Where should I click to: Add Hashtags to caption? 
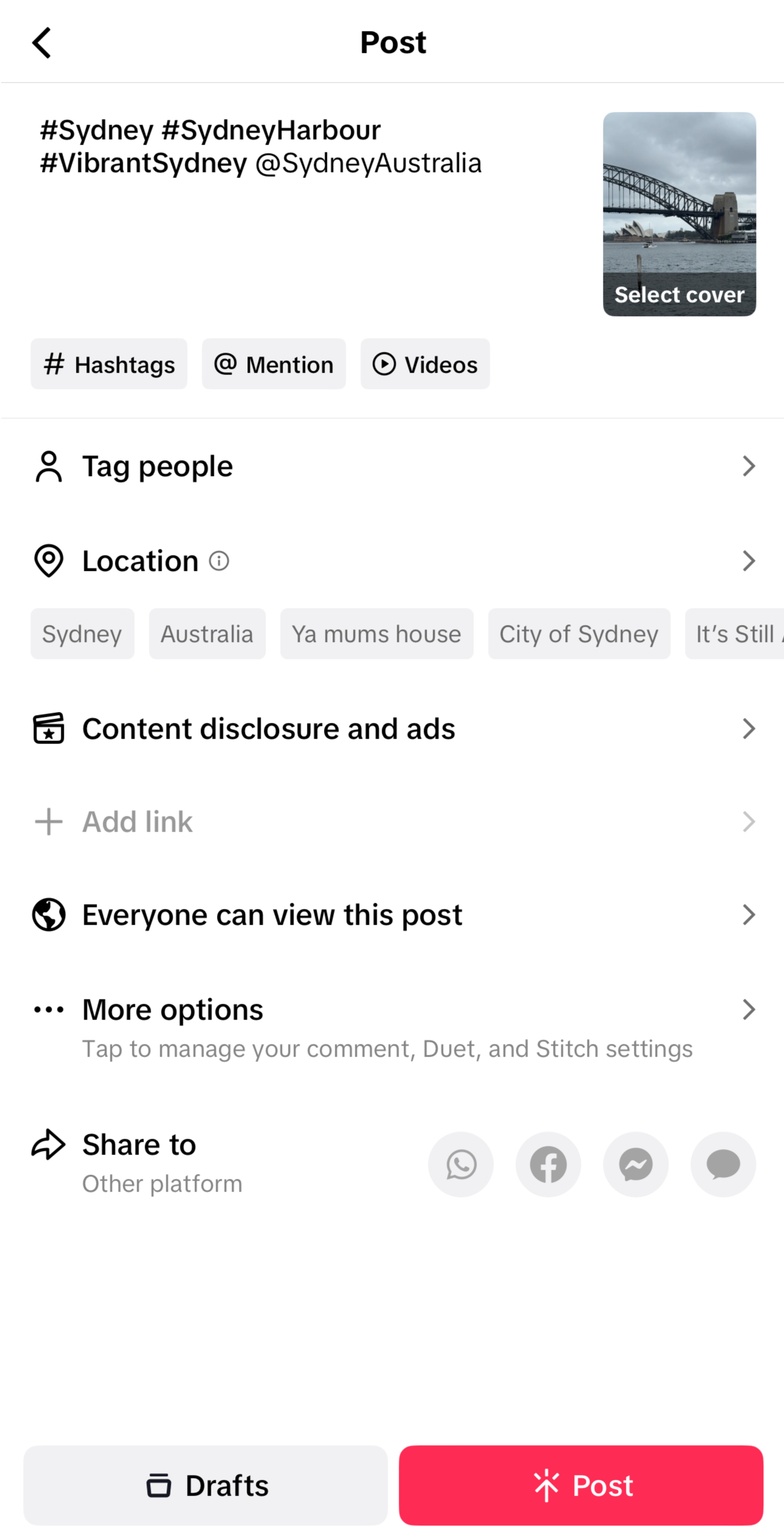pyautogui.click(x=109, y=364)
